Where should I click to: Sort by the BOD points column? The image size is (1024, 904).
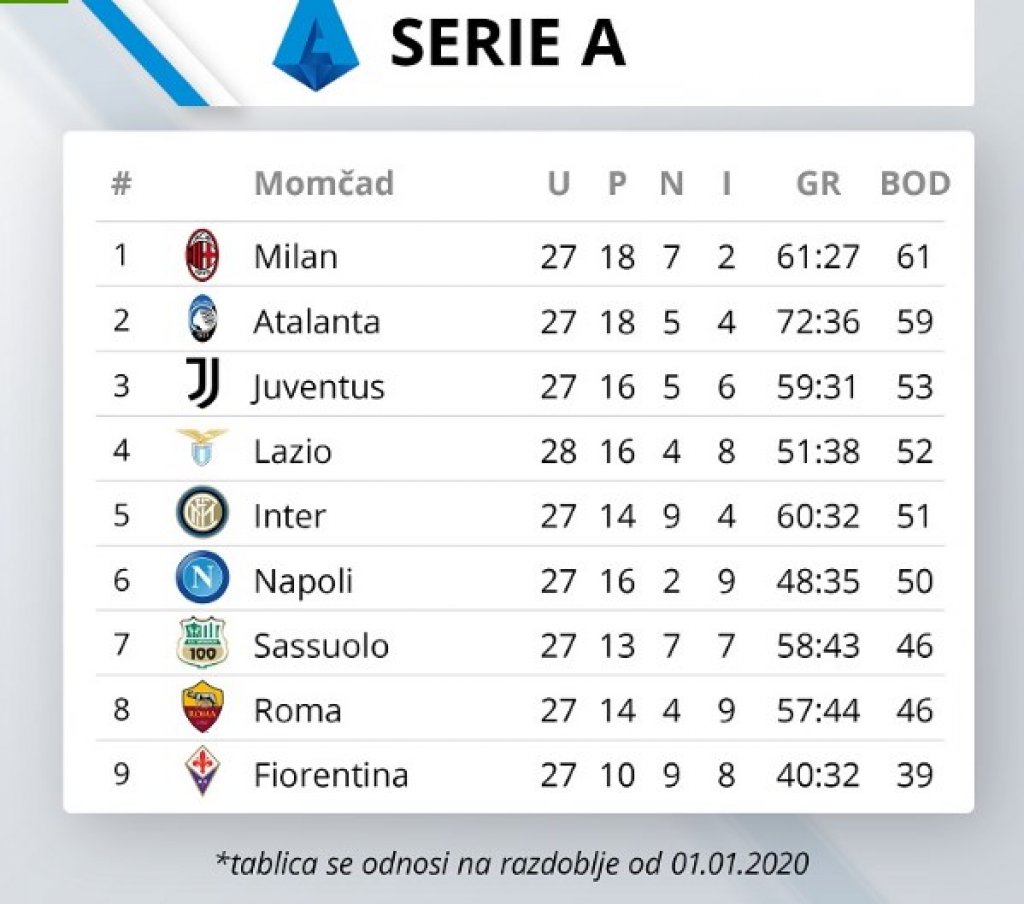pyautogui.click(x=915, y=184)
